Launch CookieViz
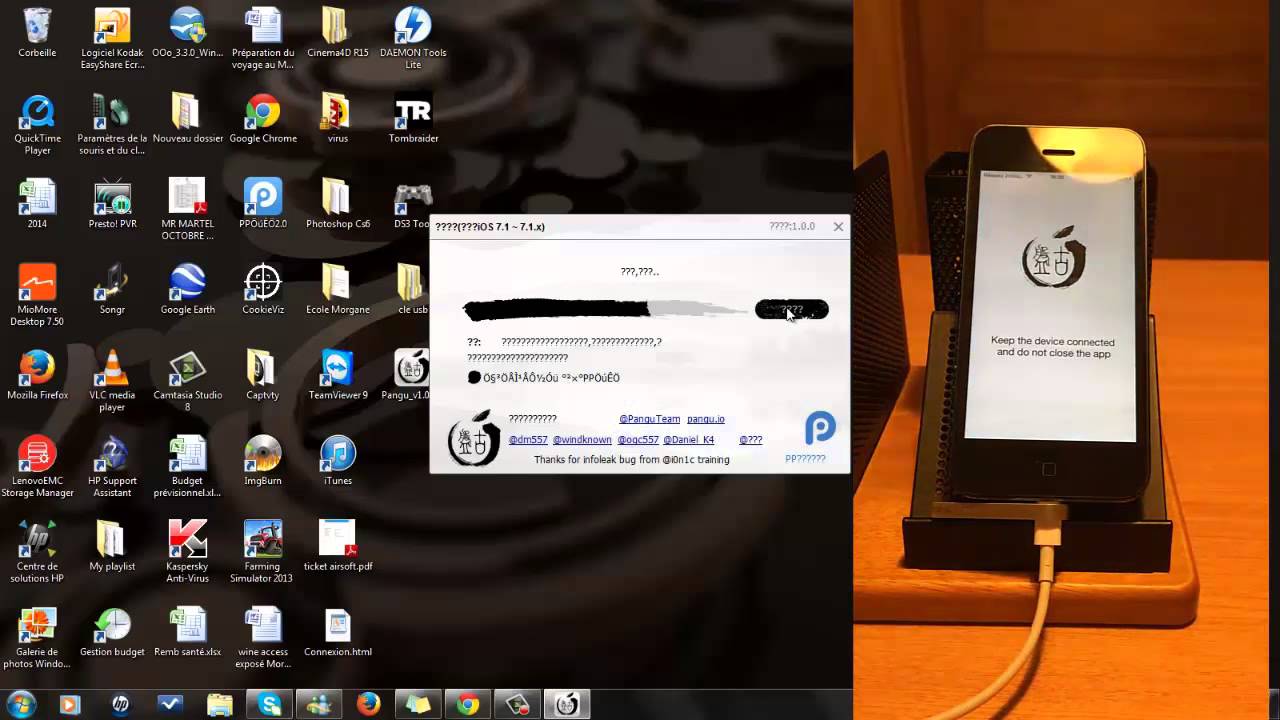Image resolution: width=1280 pixels, height=720 pixels. pyautogui.click(x=263, y=290)
